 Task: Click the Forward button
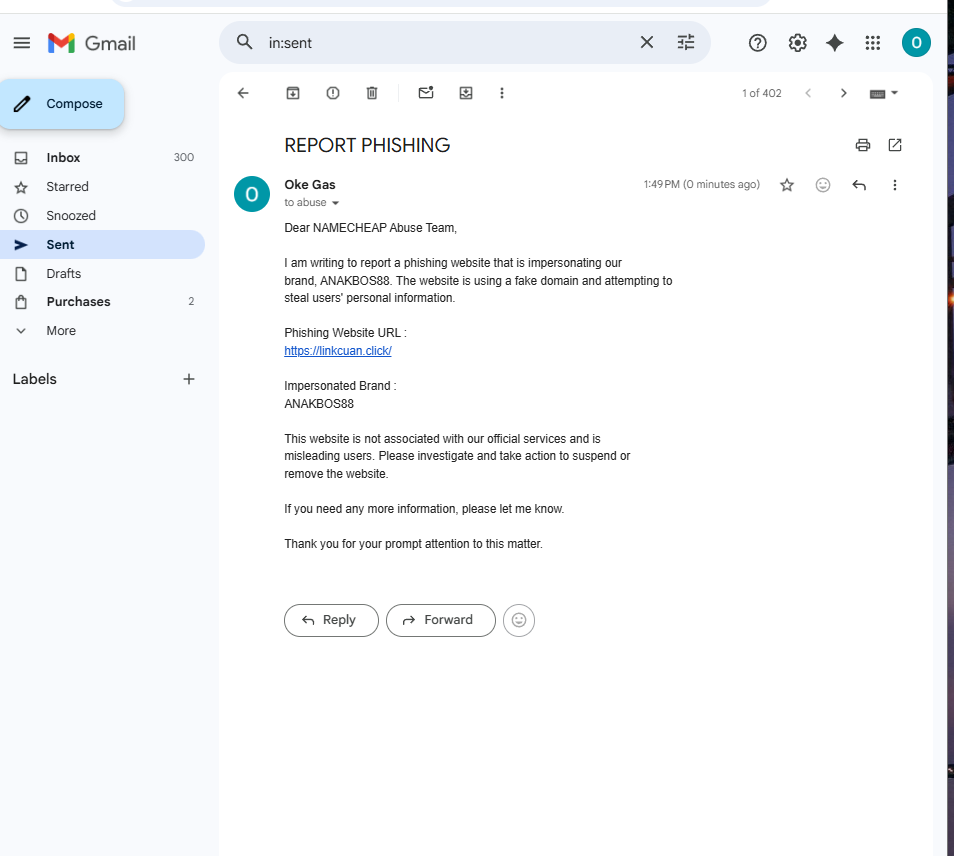tap(440, 620)
